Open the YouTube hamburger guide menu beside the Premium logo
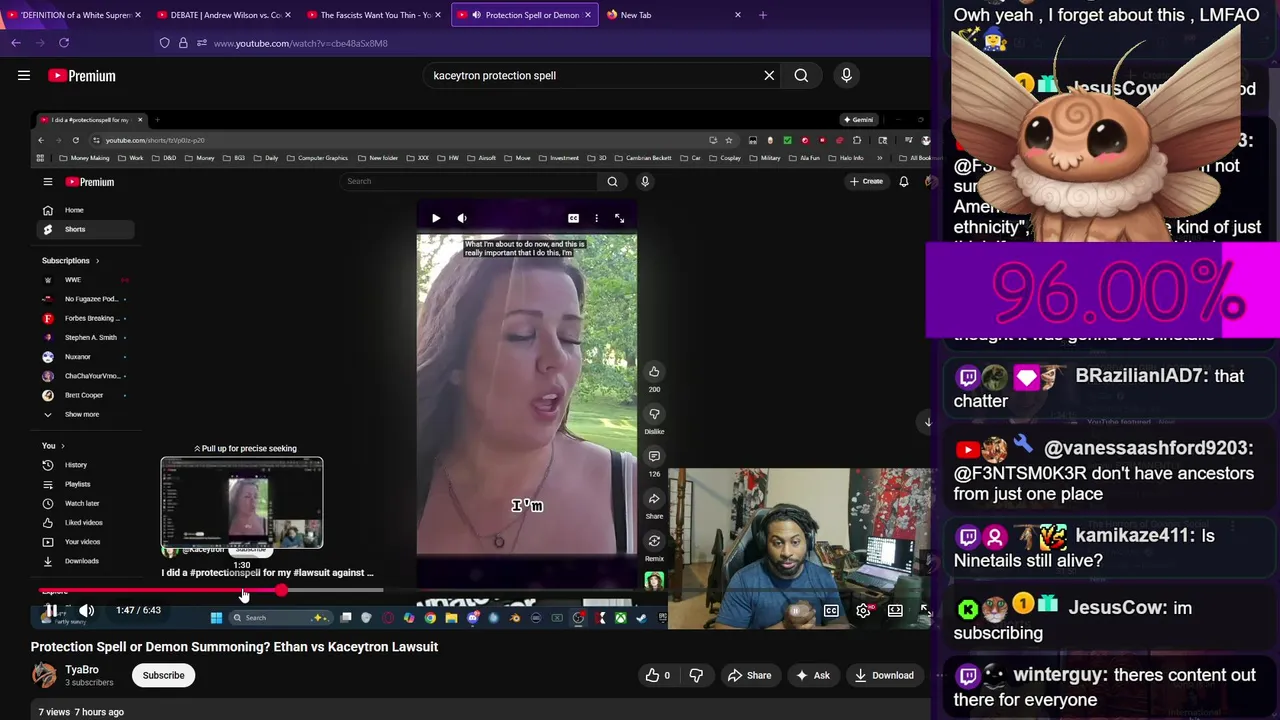Viewport: 1280px width, 720px height. pos(24,75)
